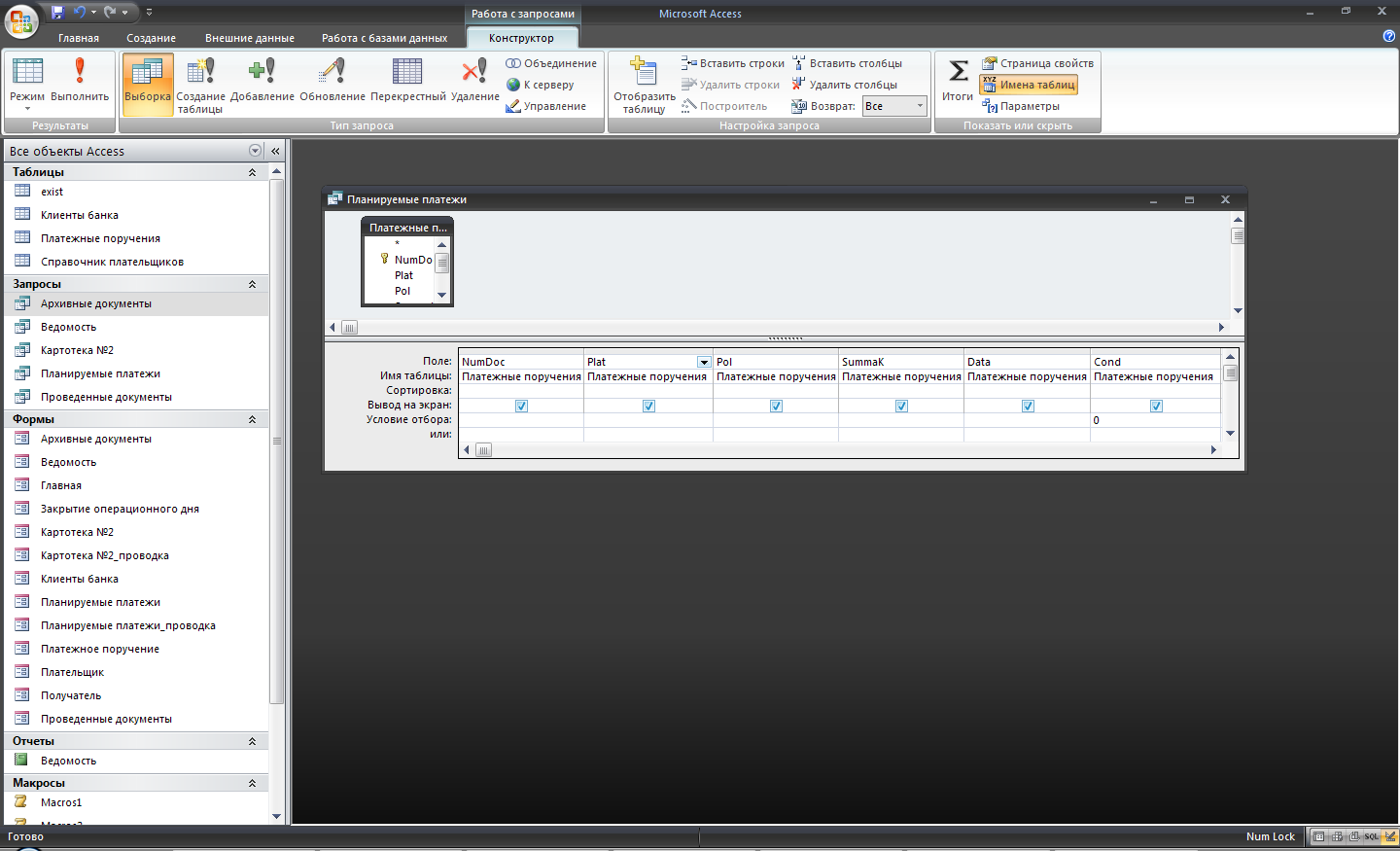This screenshot has height=851, width=1400.
Task: Uncheck display checkbox for SummaK column
Action: [x=901, y=406]
